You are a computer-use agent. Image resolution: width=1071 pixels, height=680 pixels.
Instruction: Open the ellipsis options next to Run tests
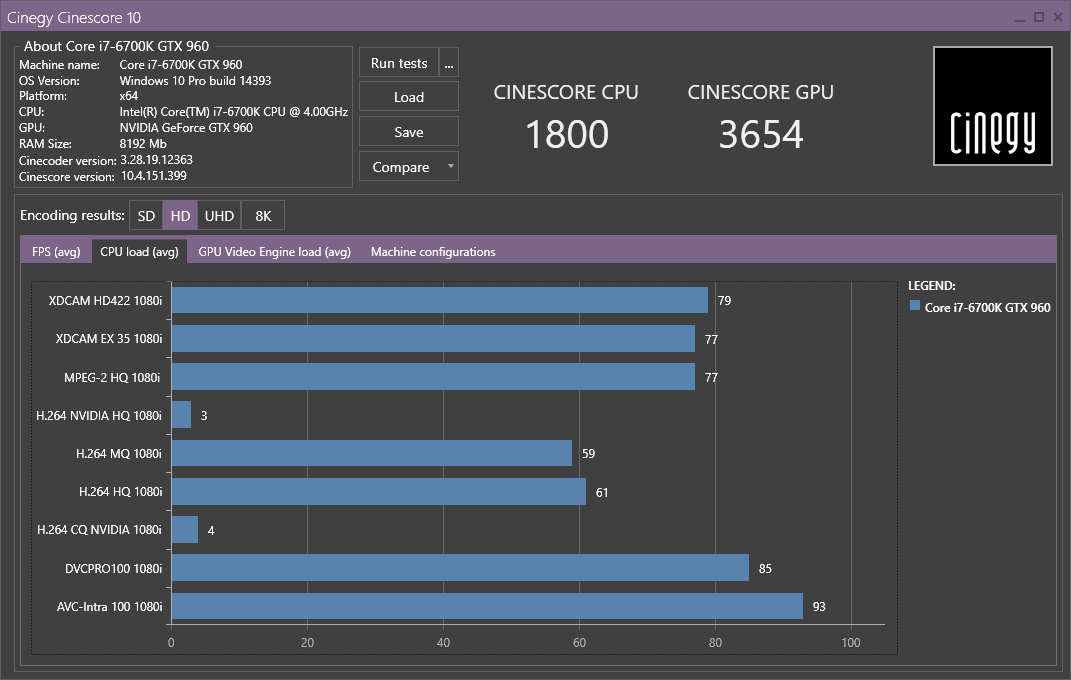click(x=449, y=63)
